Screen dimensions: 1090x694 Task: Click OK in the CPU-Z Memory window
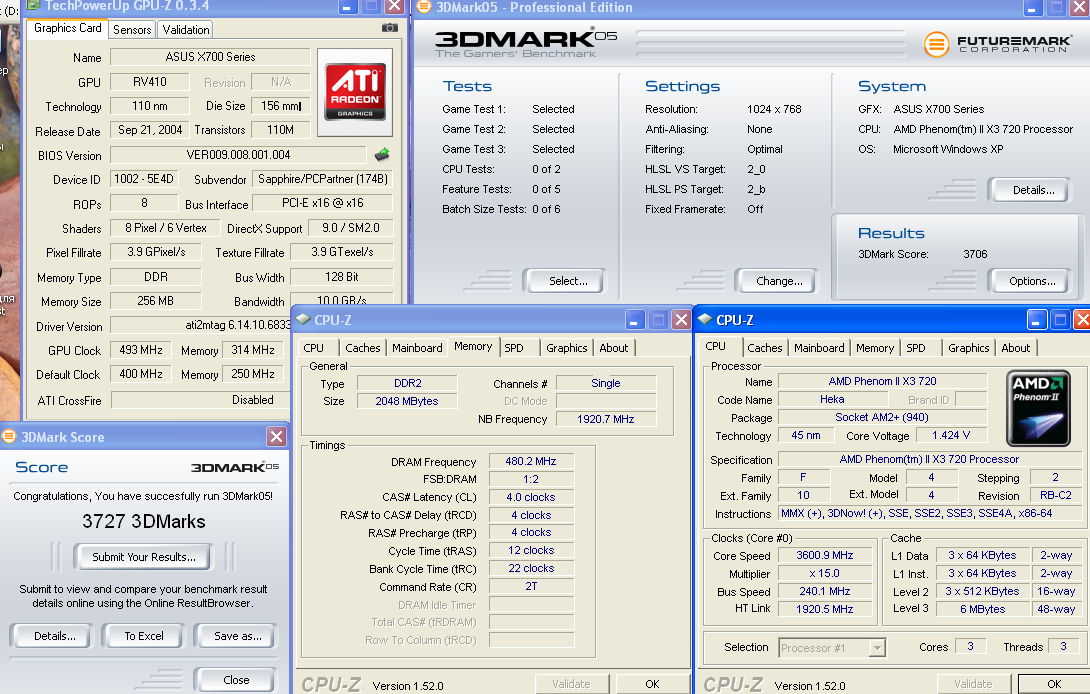point(651,684)
